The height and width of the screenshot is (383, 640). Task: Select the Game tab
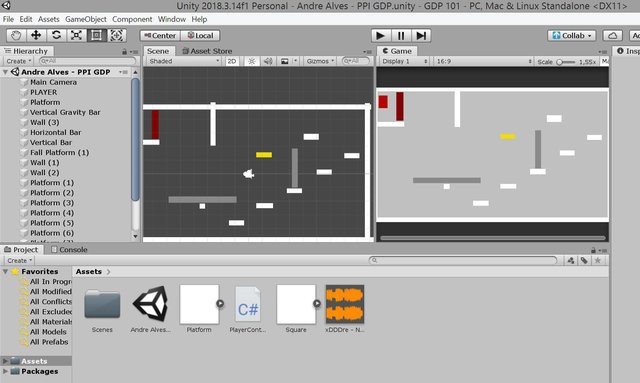coord(397,51)
